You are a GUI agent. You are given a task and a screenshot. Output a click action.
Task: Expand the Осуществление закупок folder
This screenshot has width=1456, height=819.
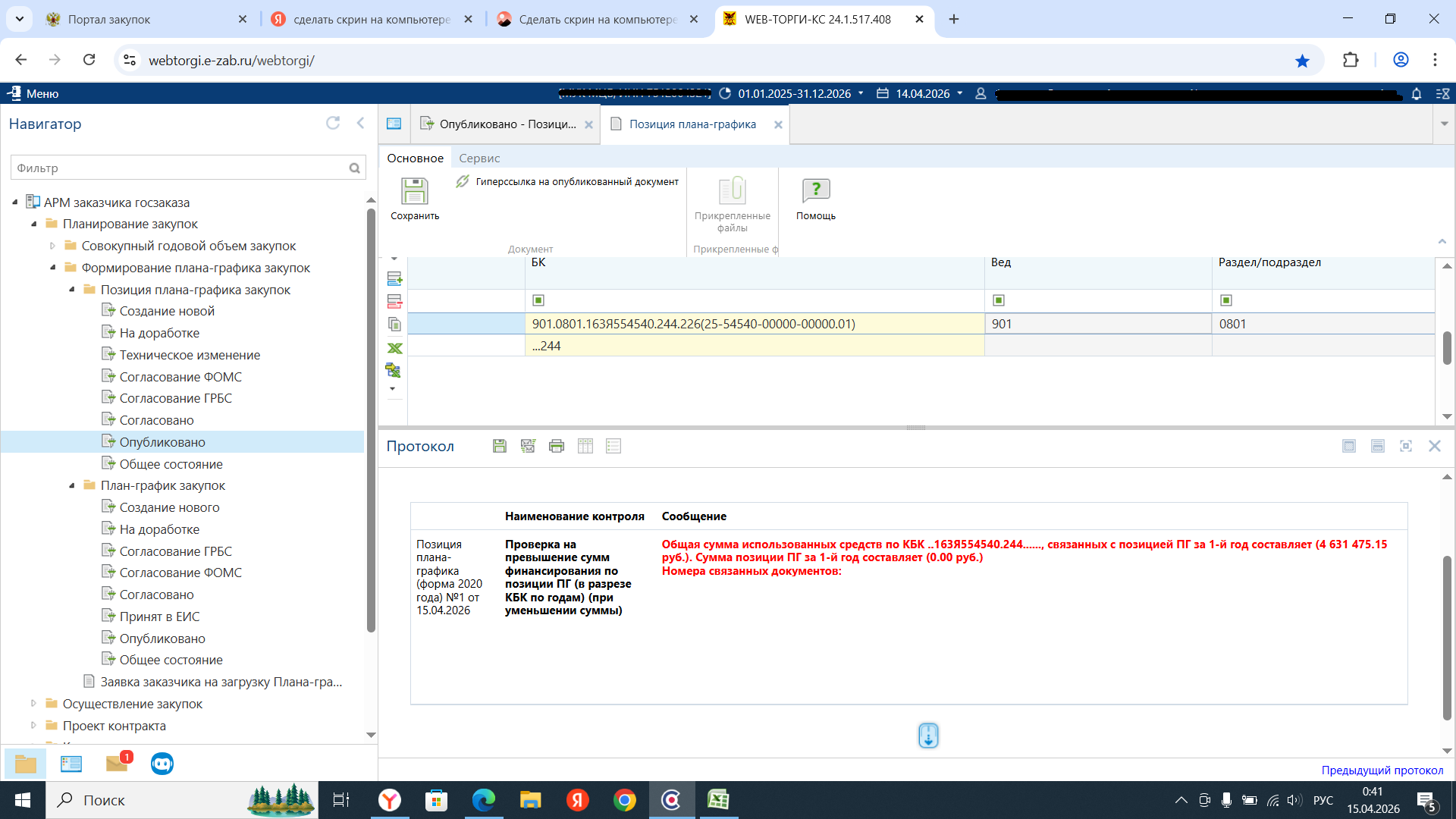pos(33,704)
